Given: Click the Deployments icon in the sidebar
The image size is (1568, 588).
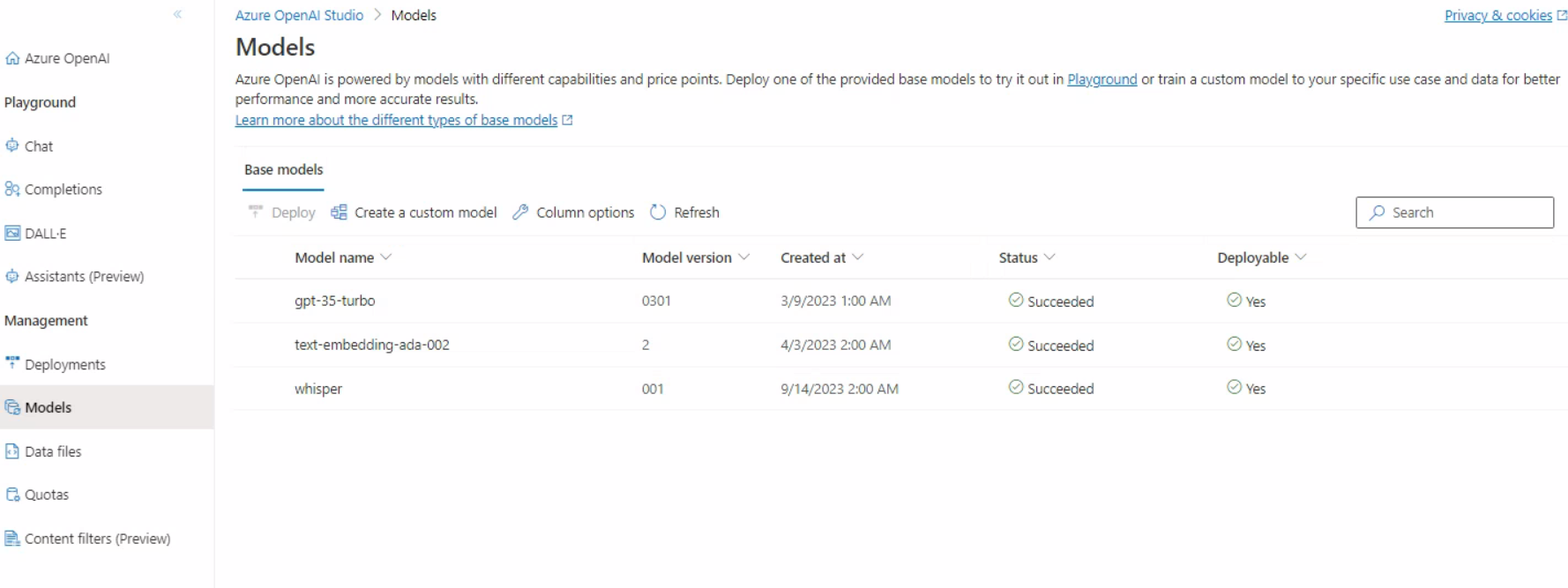Looking at the screenshot, I should coord(12,362).
